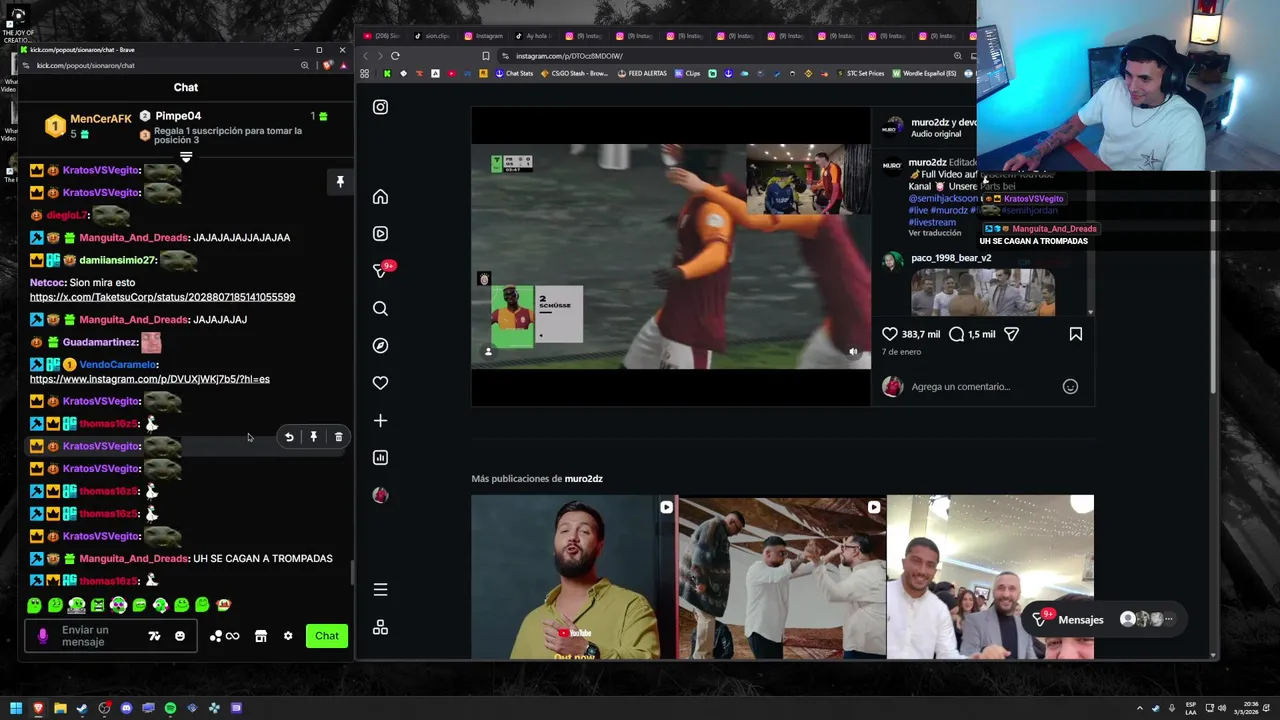Open Discord from taskbar
1280x720 pixels.
pos(126,708)
